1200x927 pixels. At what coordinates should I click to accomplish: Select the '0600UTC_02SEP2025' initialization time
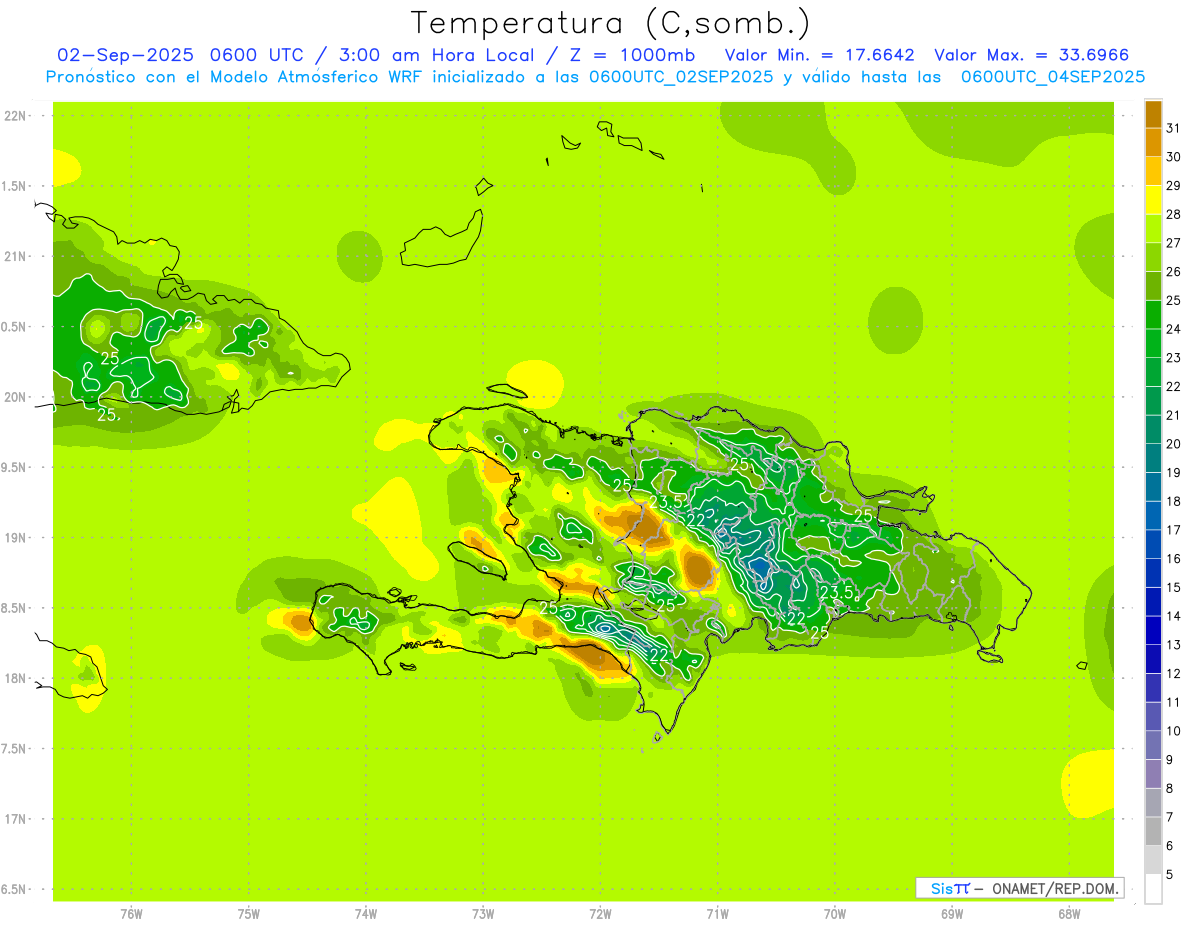(x=681, y=77)
